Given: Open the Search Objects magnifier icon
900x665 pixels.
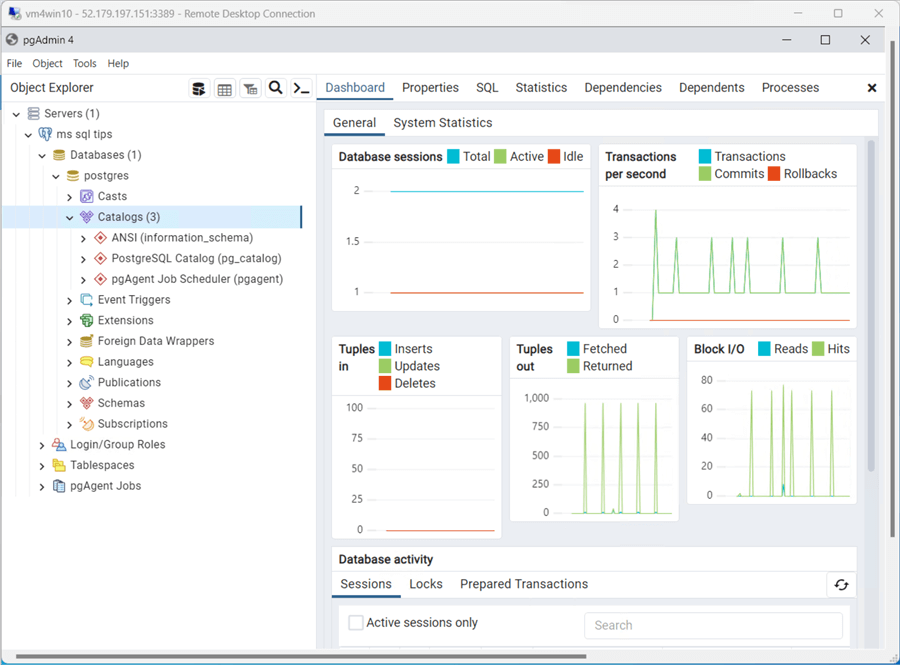Looking at the screenshot, I should [276, 88].
